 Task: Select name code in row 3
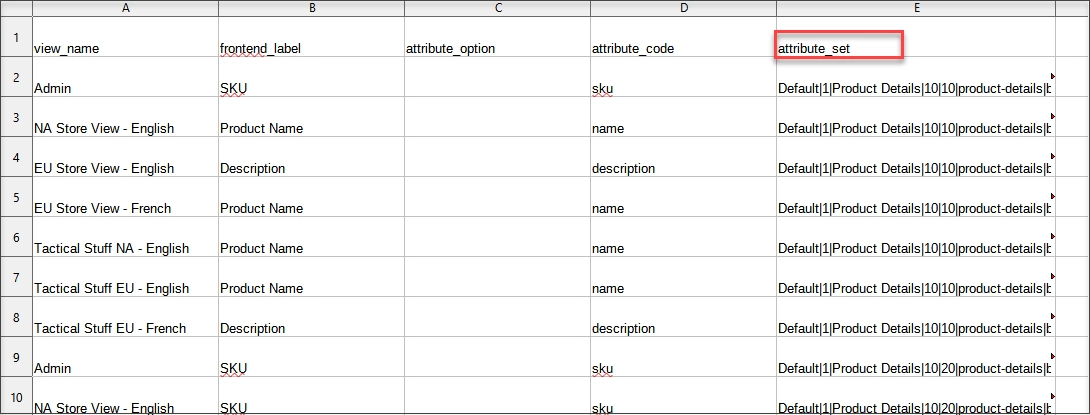coord(684,117)
